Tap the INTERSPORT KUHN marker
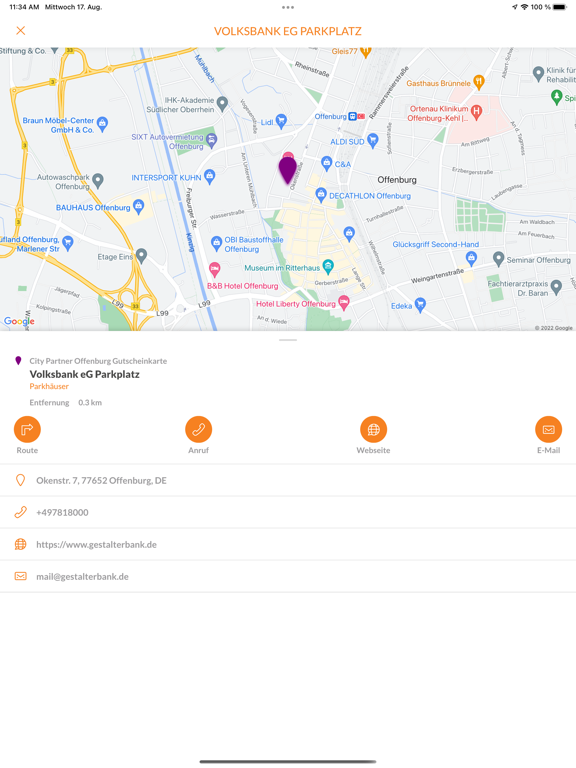 pyautogui.click(x=210, y=176)
